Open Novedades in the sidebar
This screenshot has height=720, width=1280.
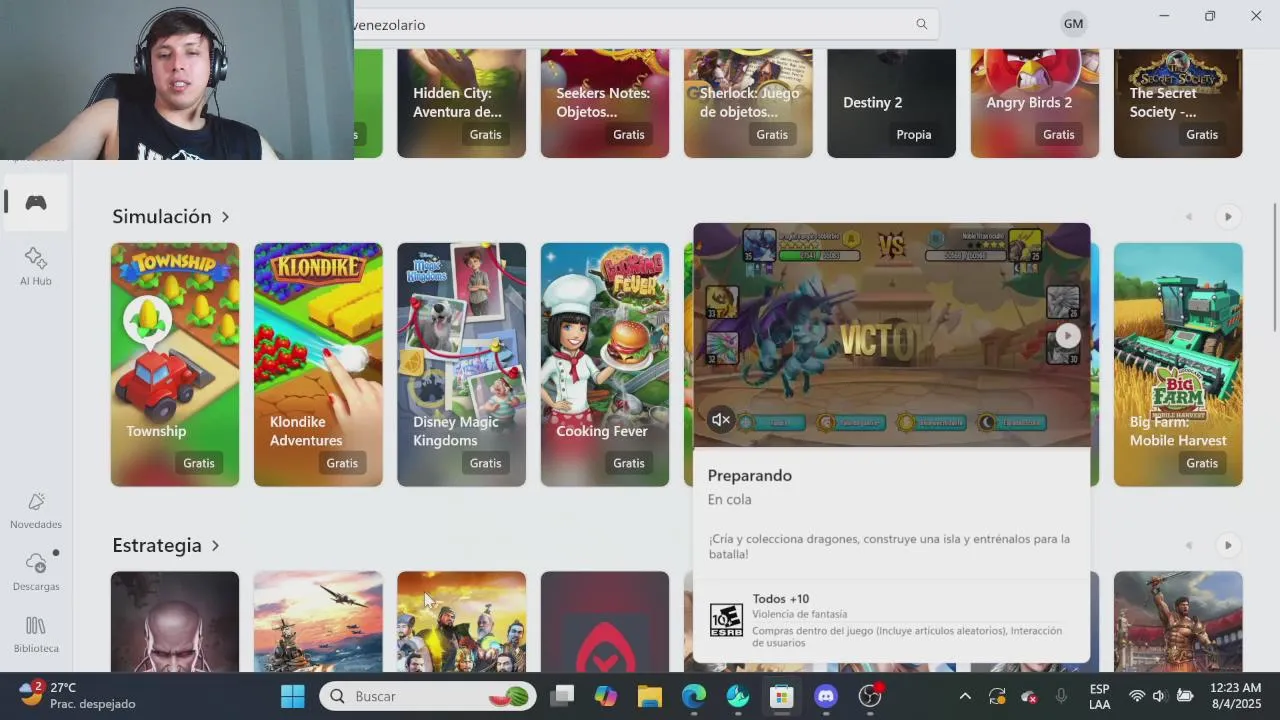[x=36, y=510]
